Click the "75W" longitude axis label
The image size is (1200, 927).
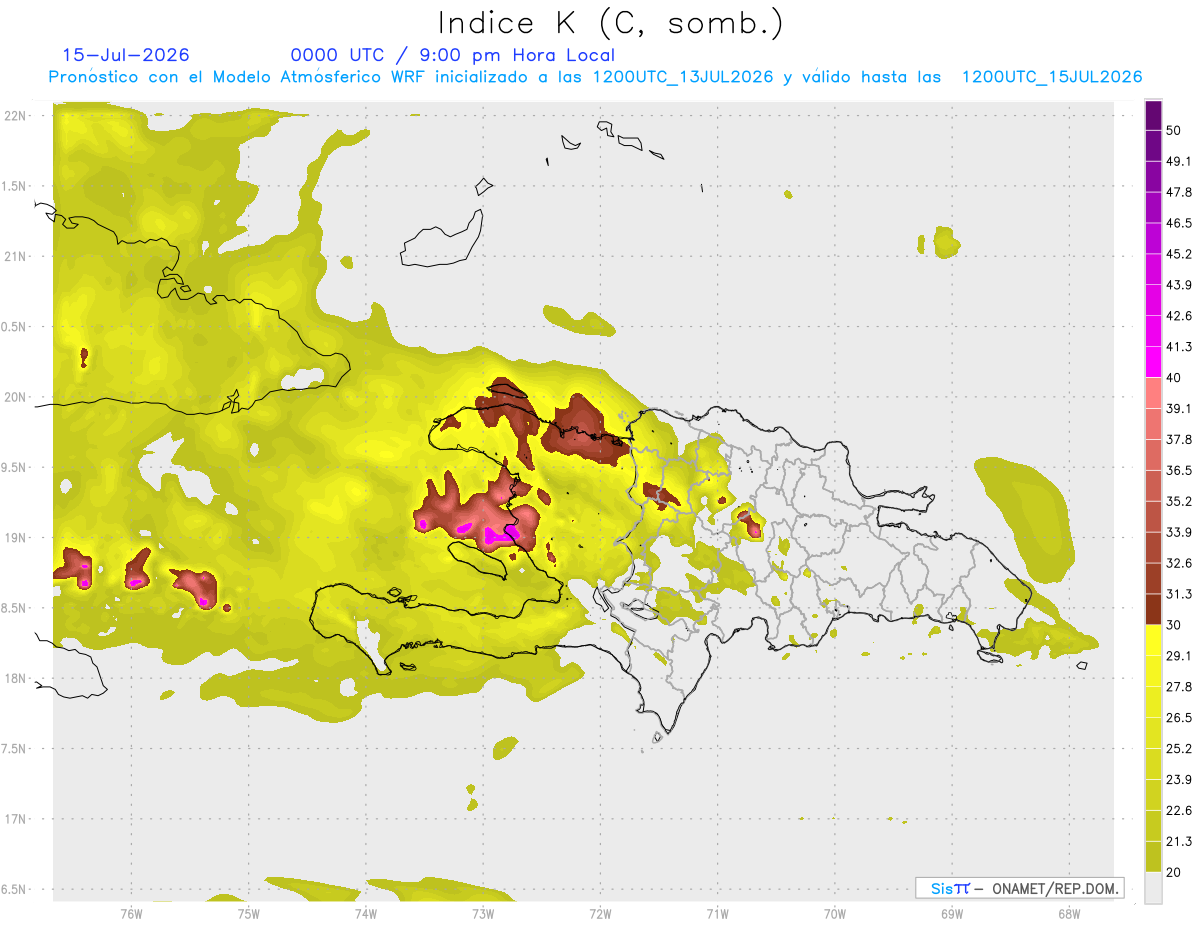coord(248,913)
